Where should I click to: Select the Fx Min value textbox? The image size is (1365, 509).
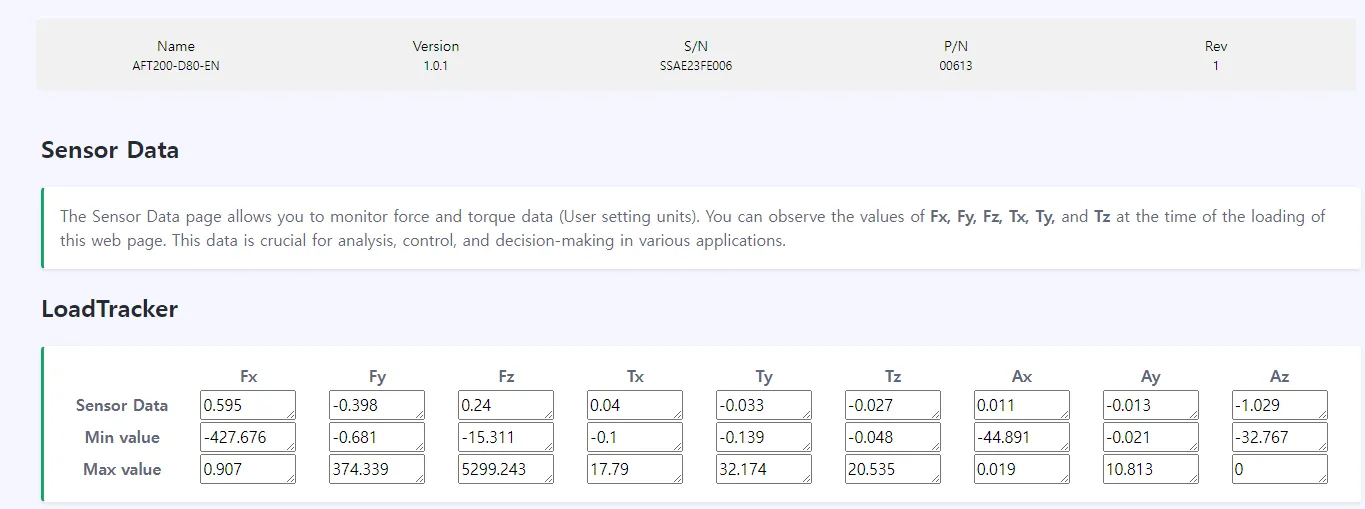247,437
